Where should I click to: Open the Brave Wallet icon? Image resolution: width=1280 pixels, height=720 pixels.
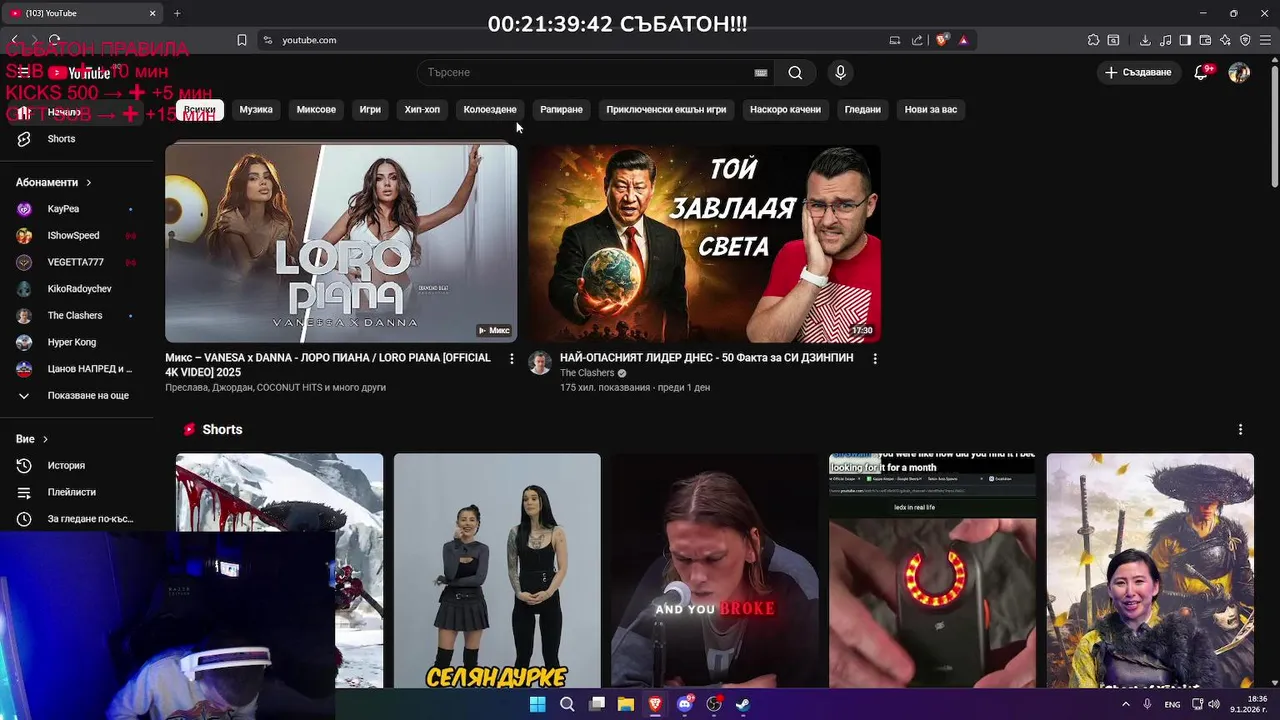point(1205,40)
